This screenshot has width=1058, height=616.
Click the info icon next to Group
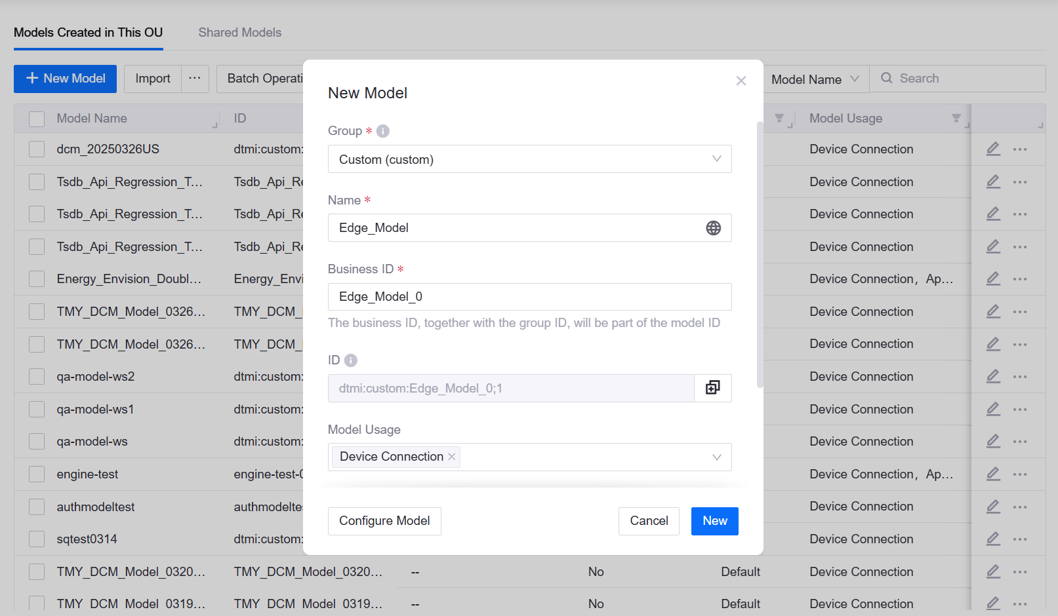point(383,131)
